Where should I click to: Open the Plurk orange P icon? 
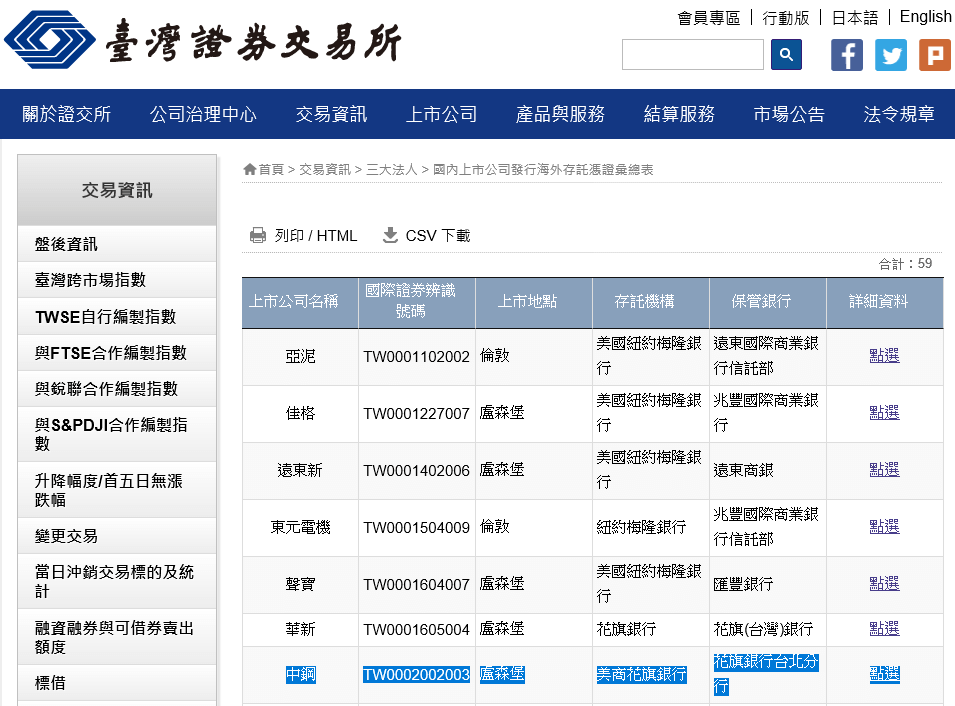click(x=935, y=55)
